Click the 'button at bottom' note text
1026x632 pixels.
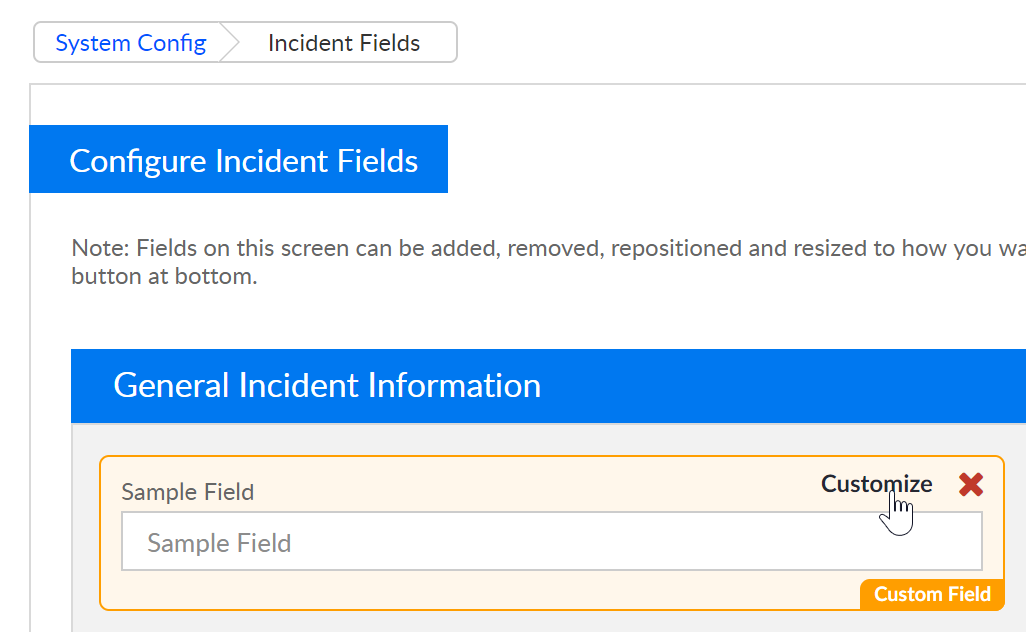[164, 277]
